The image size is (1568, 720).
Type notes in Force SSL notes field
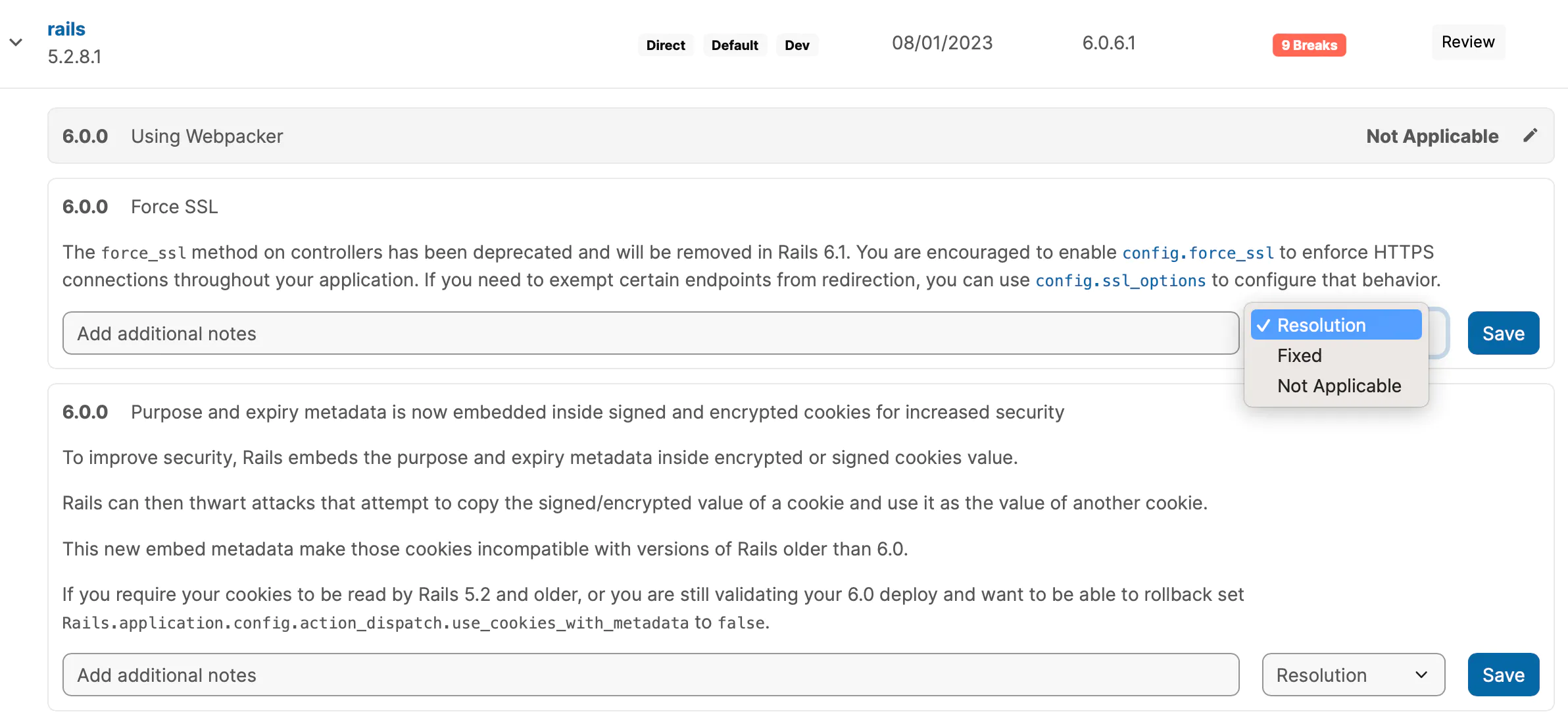[650, 334]
